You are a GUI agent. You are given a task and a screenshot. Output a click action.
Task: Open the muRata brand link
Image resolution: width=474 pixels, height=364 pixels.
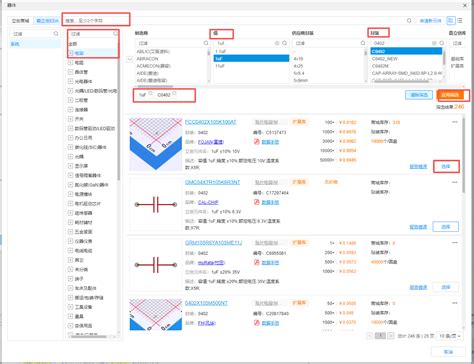pyautogui.click(x=211, y=263)
